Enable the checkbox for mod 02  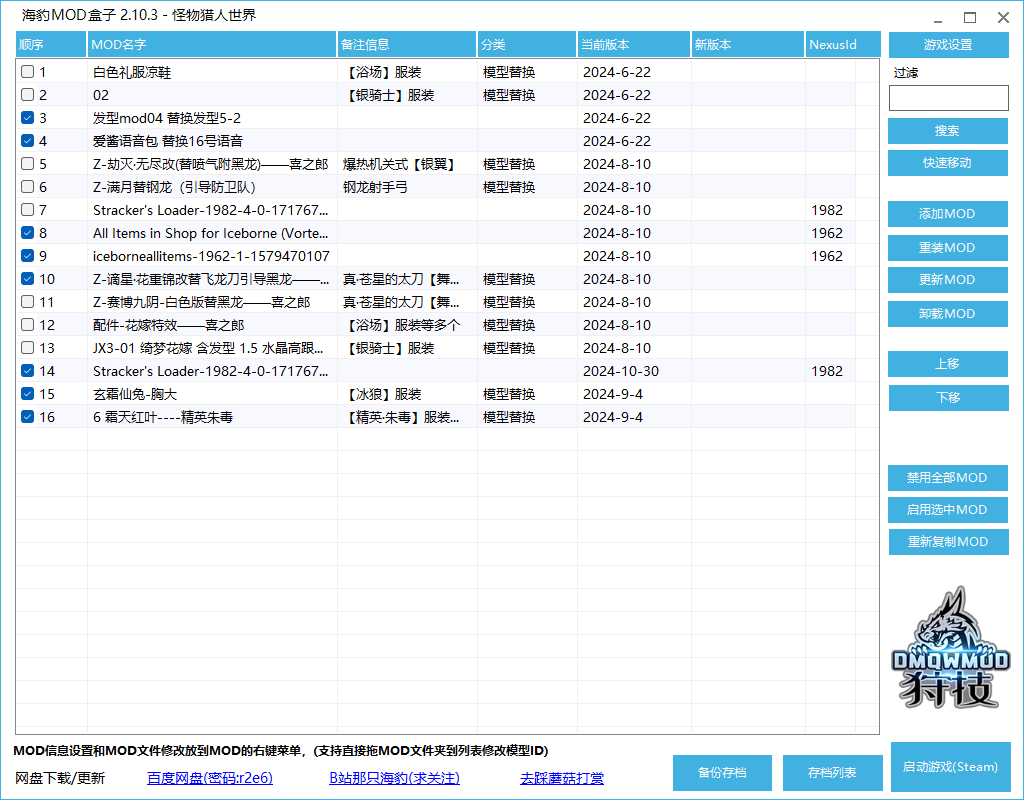tap(27, 95)
